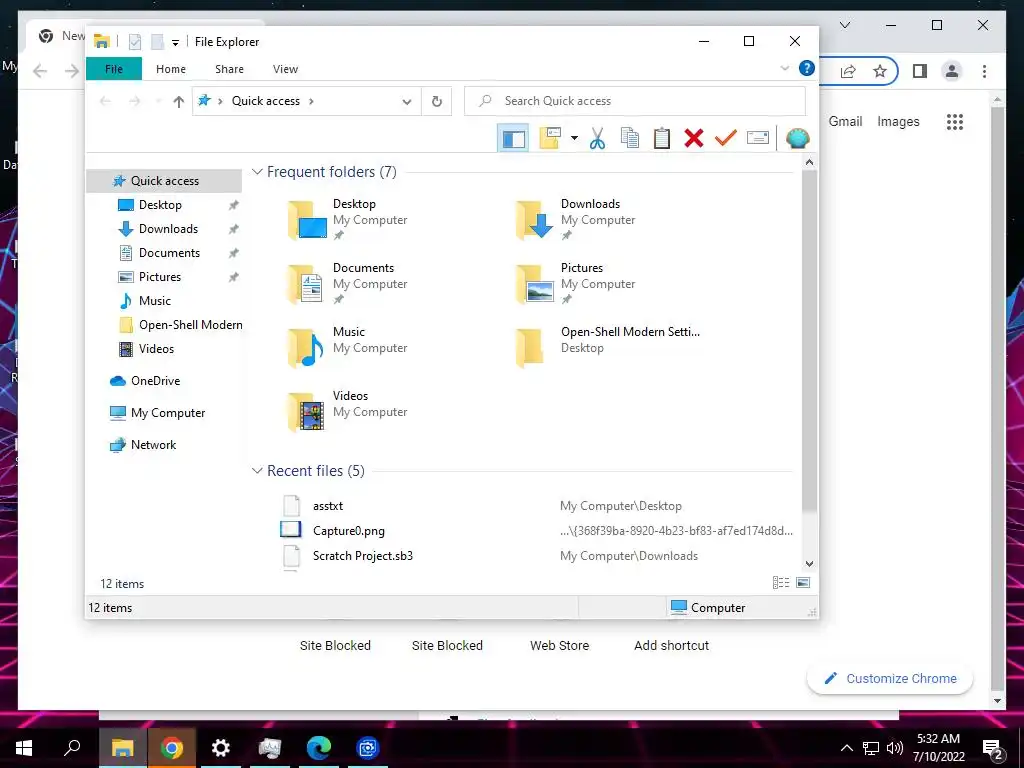Click the chevron after Quick access breadcrumb
This screenshot has width=1024, height=768.
click(311, 101)
